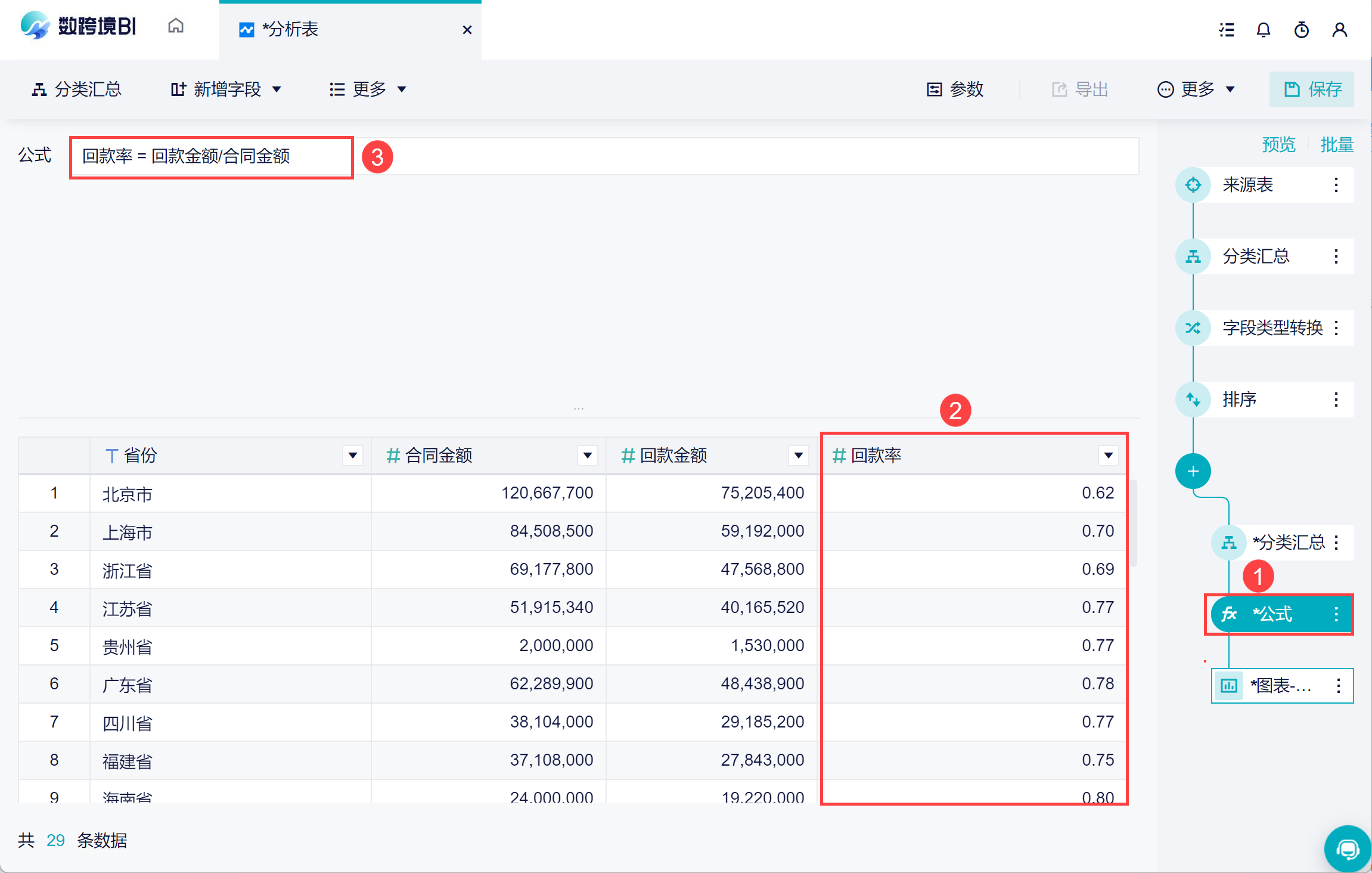Viewport: 1372px width, 873px height.
Task: Open the task list icon
Action: click(x=1226, y=30)
